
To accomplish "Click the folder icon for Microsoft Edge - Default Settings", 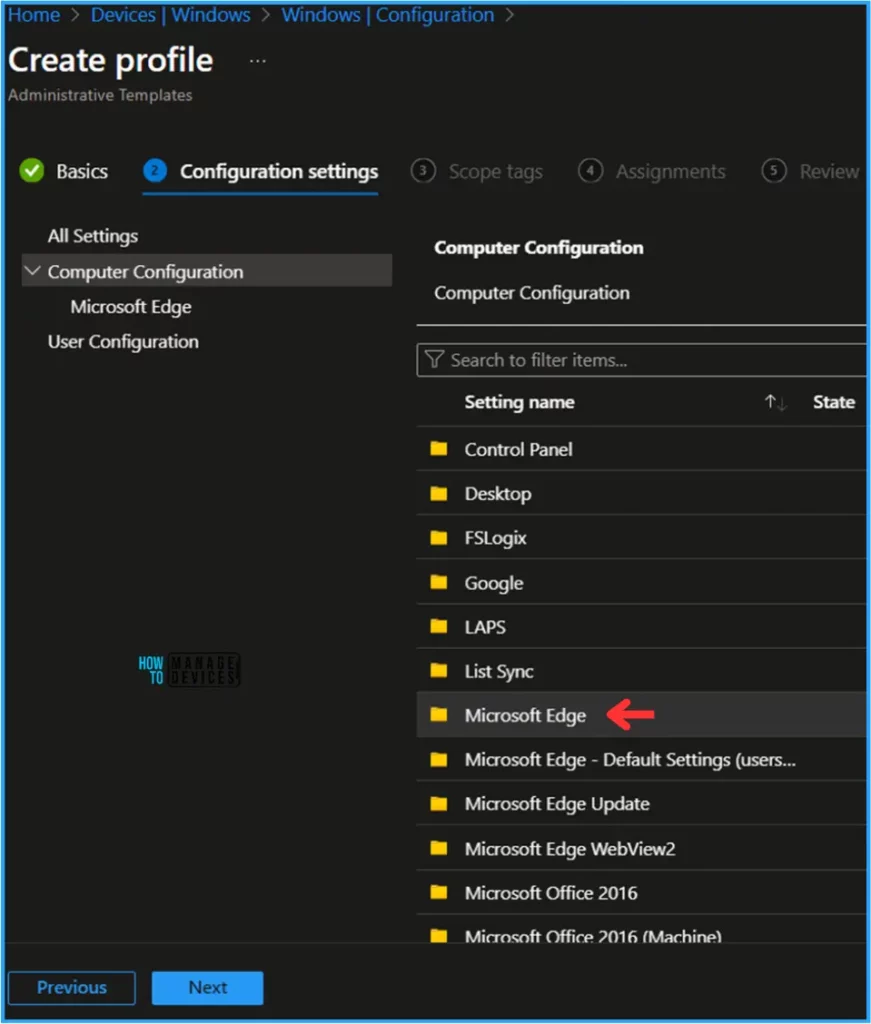I will (x=439, y=760).
